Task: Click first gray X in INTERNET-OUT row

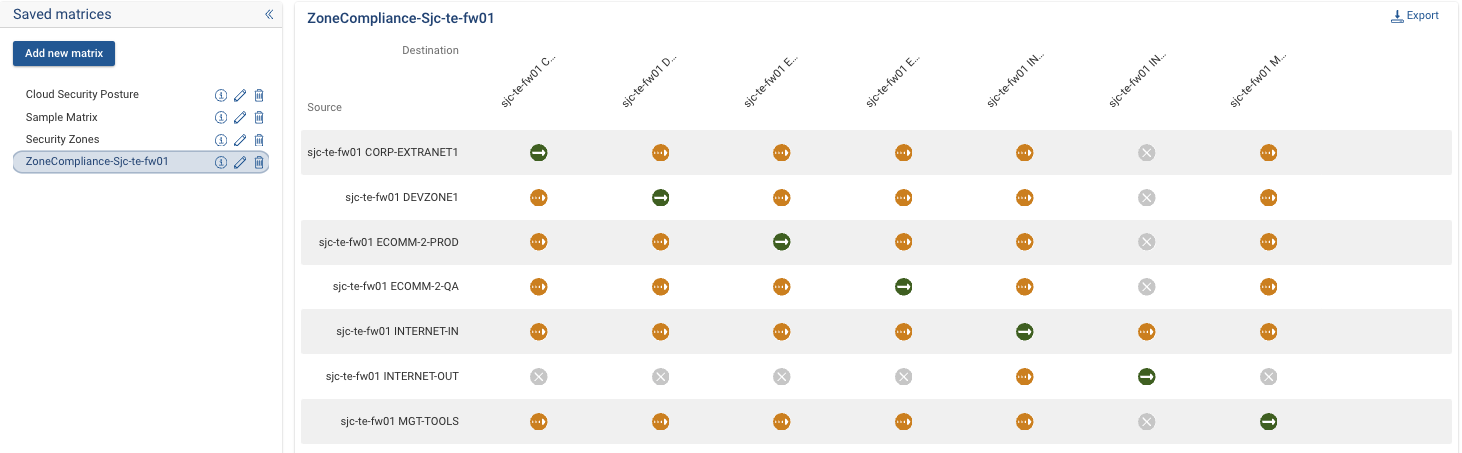Action: (x=539, y=377)
